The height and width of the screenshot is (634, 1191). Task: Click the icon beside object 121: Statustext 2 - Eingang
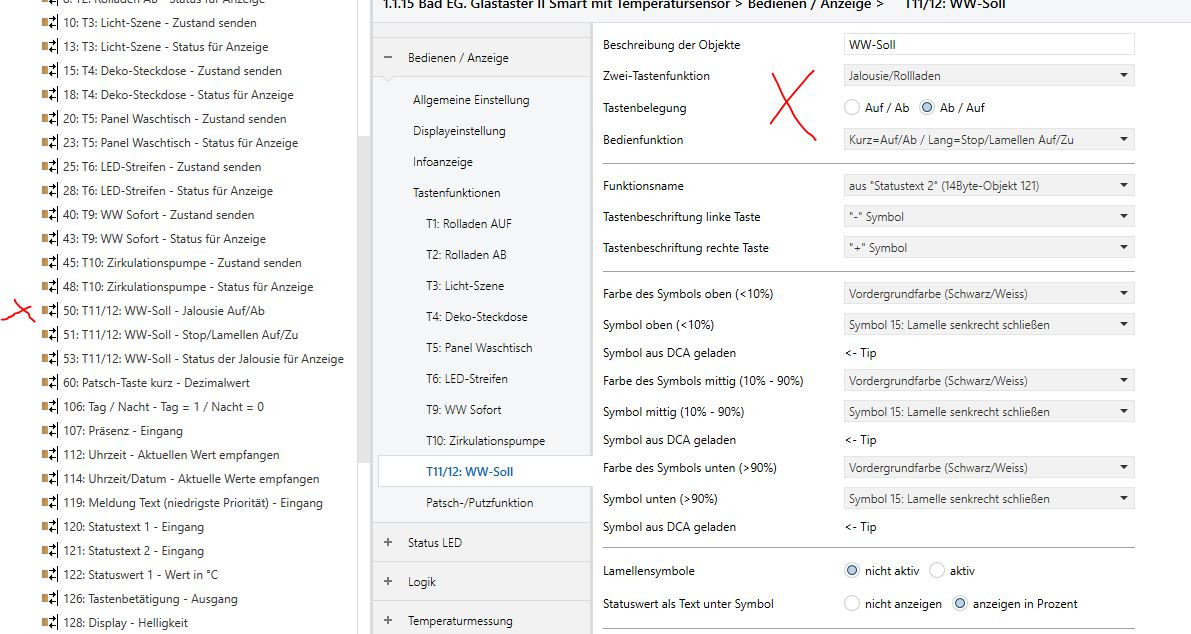coord(49,551)
